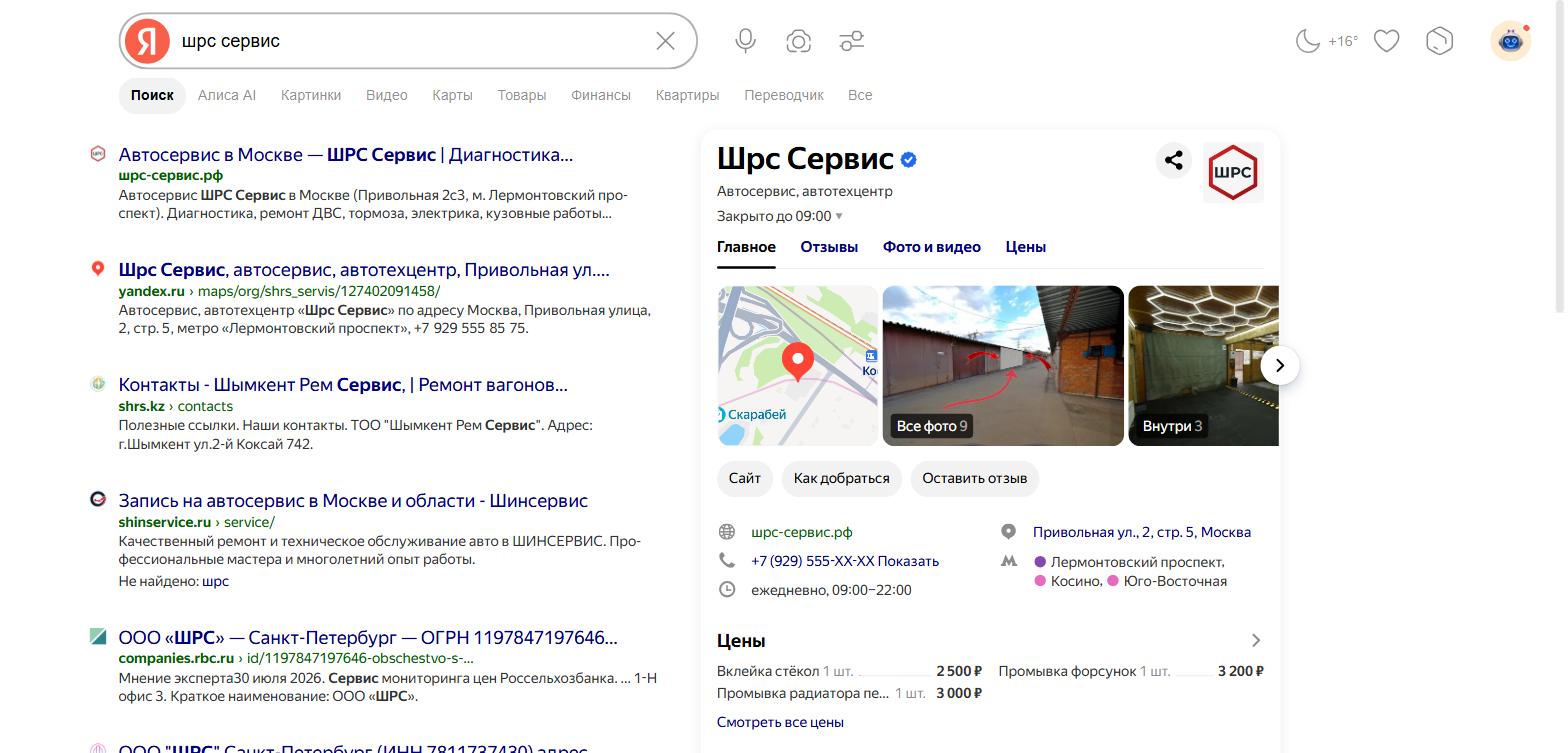Click 'Смотреть все цены' link
This screenshot has height=753, width=1568.
coord(780,722)
